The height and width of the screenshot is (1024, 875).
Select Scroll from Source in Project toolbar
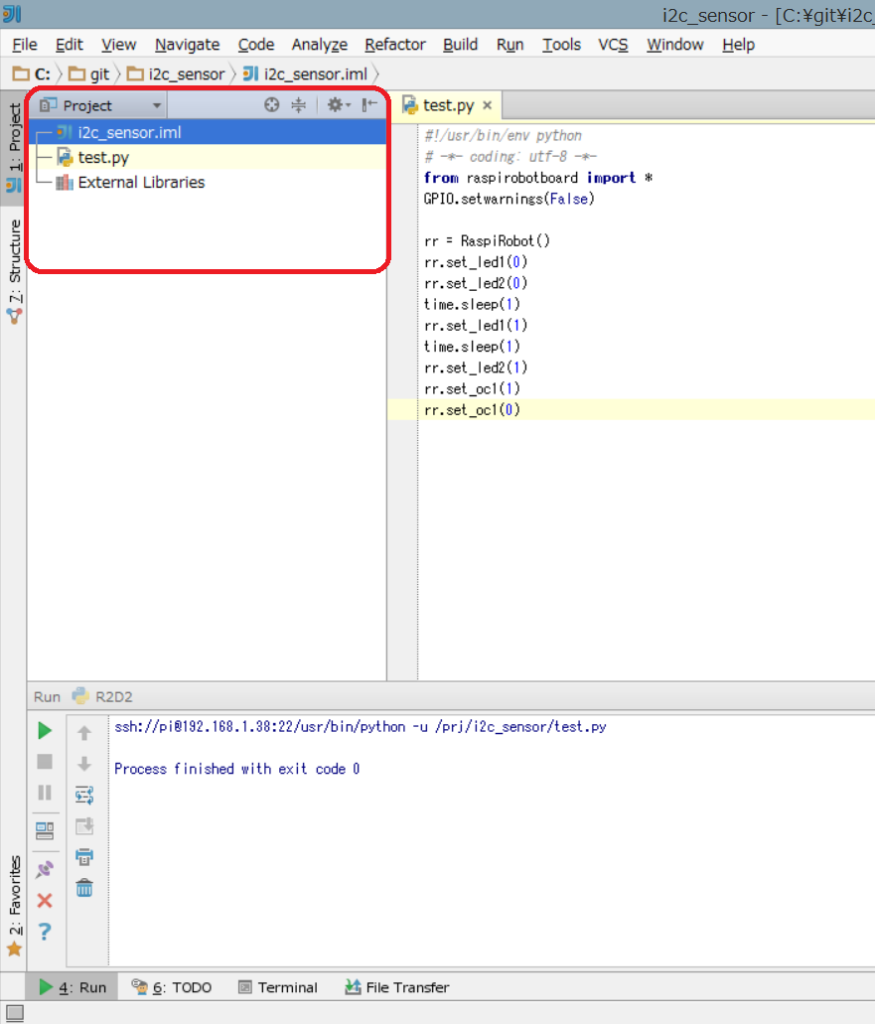click(269, 104)
